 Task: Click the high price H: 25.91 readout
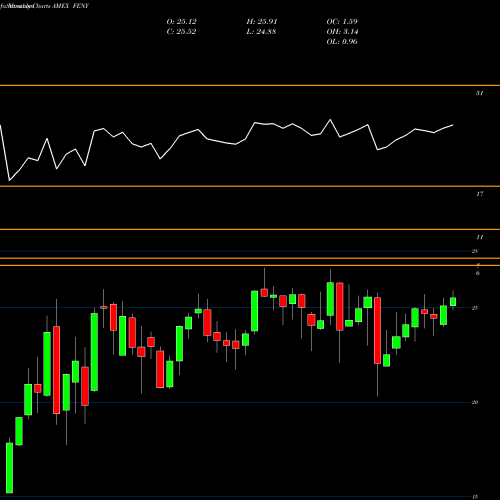pos(262,22)
